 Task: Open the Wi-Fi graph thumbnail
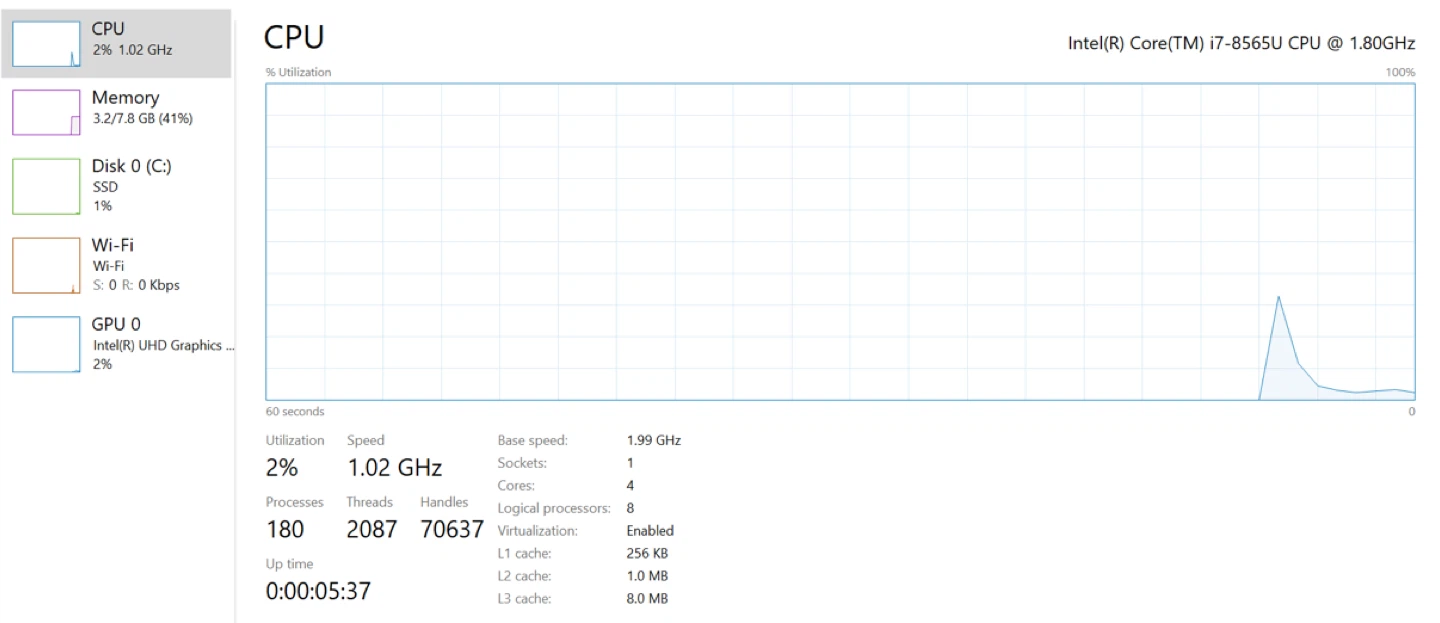pyautogui.click(x=46, y=265)
